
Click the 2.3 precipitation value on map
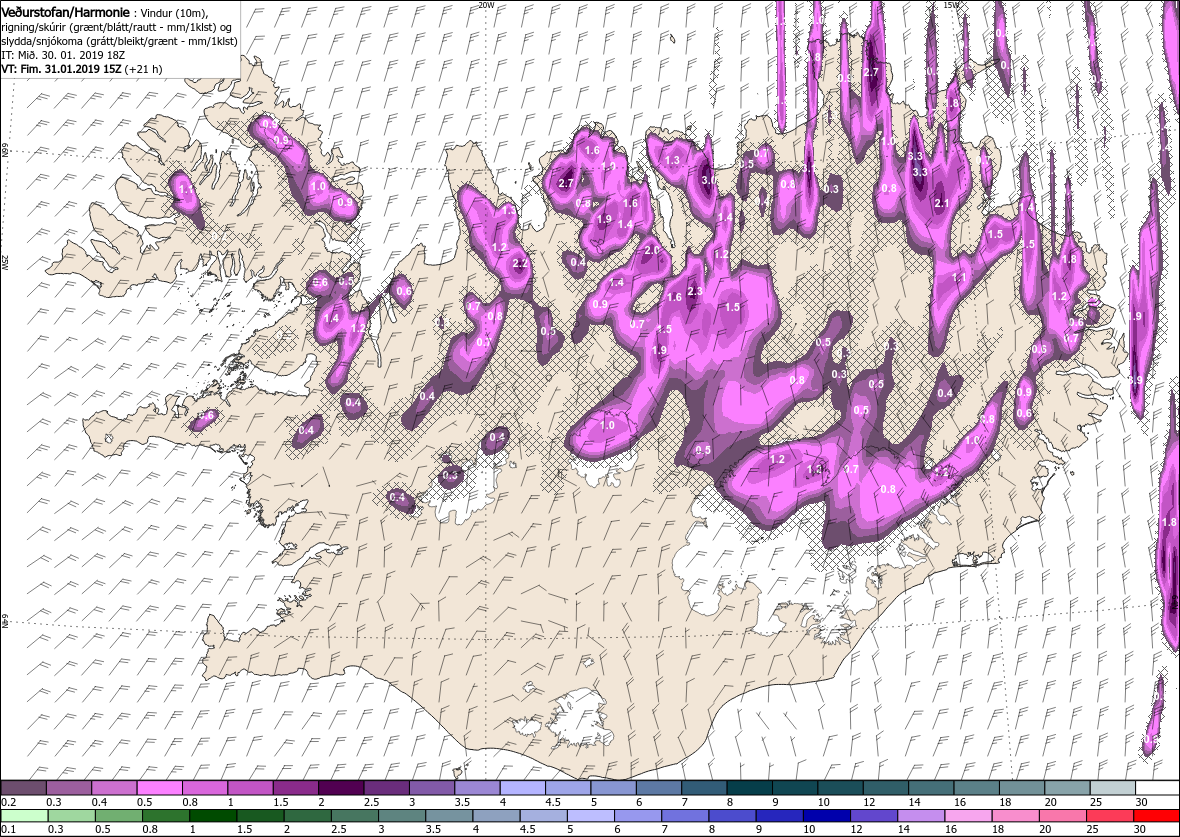pos(695,291)
